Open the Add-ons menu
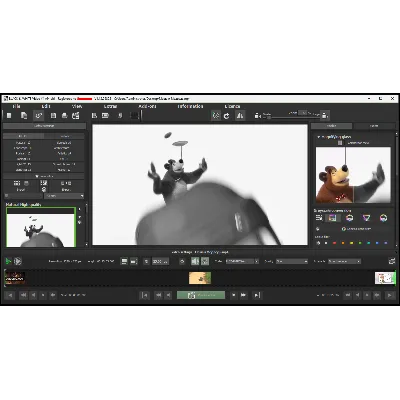 click(147, 106)
